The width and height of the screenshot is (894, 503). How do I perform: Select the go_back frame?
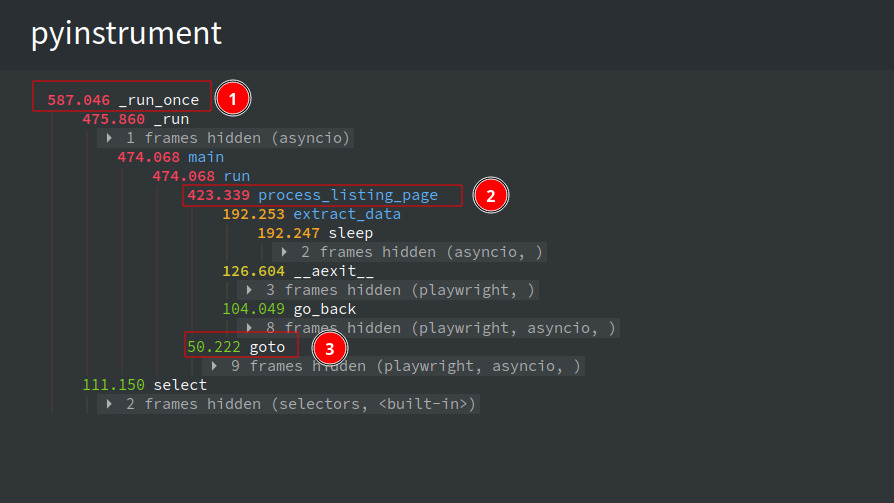tap(289, 309)
